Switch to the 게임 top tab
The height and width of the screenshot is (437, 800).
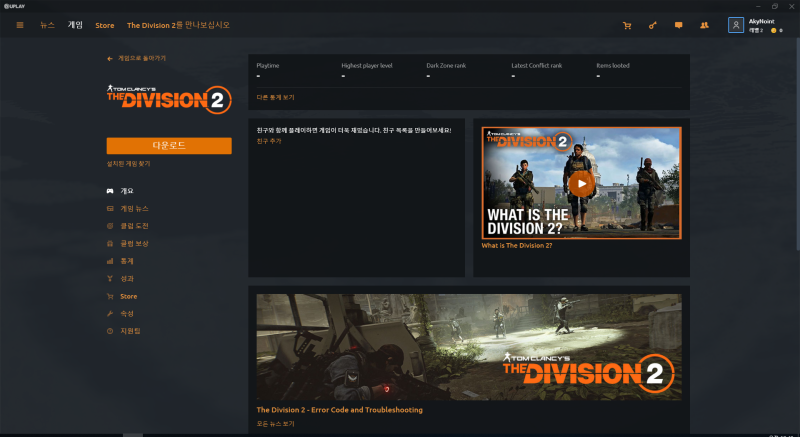[x=75, y=25]
